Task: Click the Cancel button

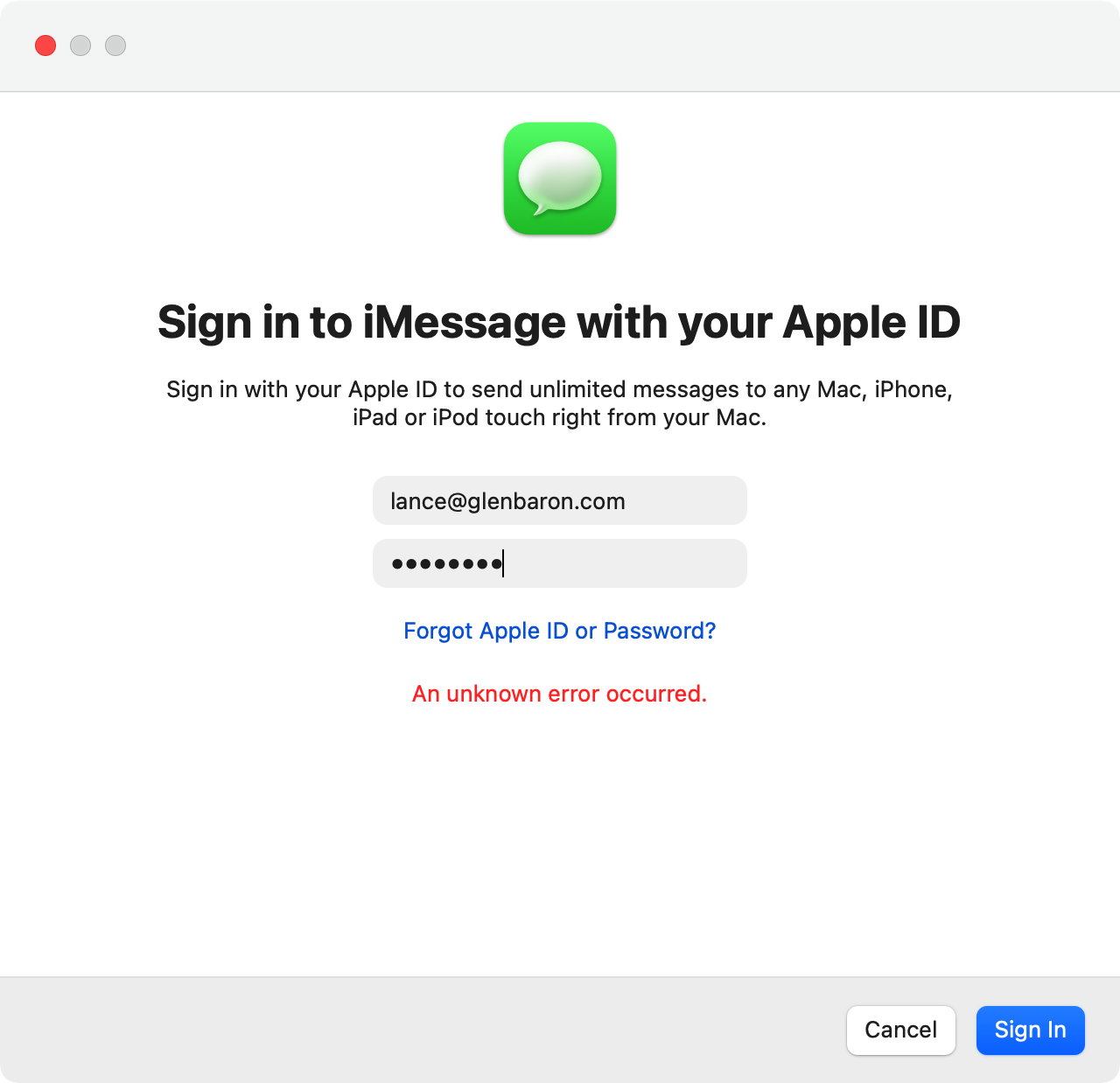Action: pos(901,1031)
